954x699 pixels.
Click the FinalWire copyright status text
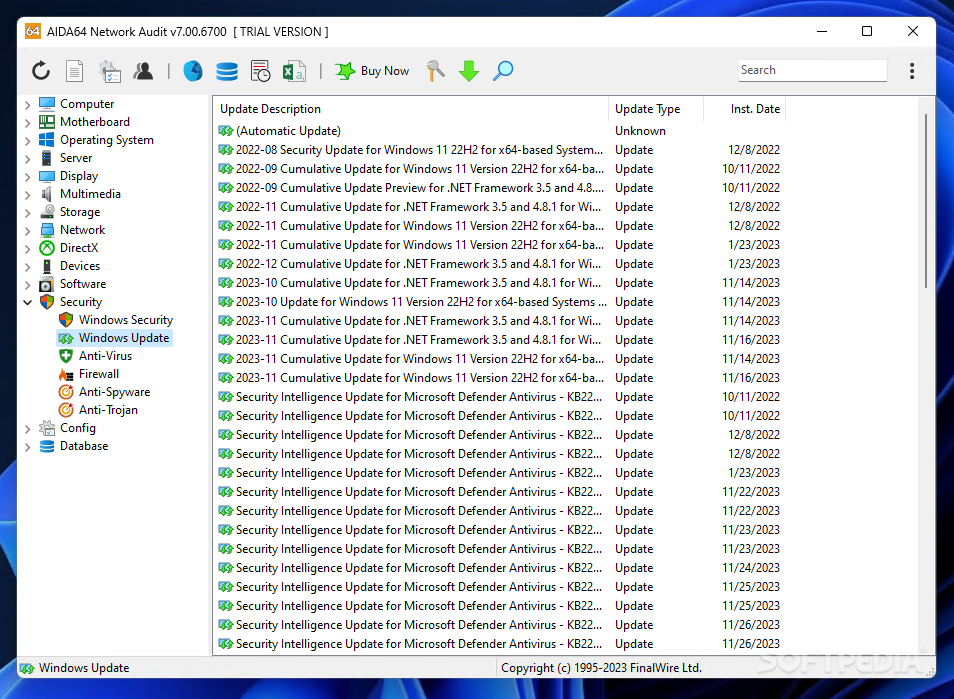click(x=601, y=668)
